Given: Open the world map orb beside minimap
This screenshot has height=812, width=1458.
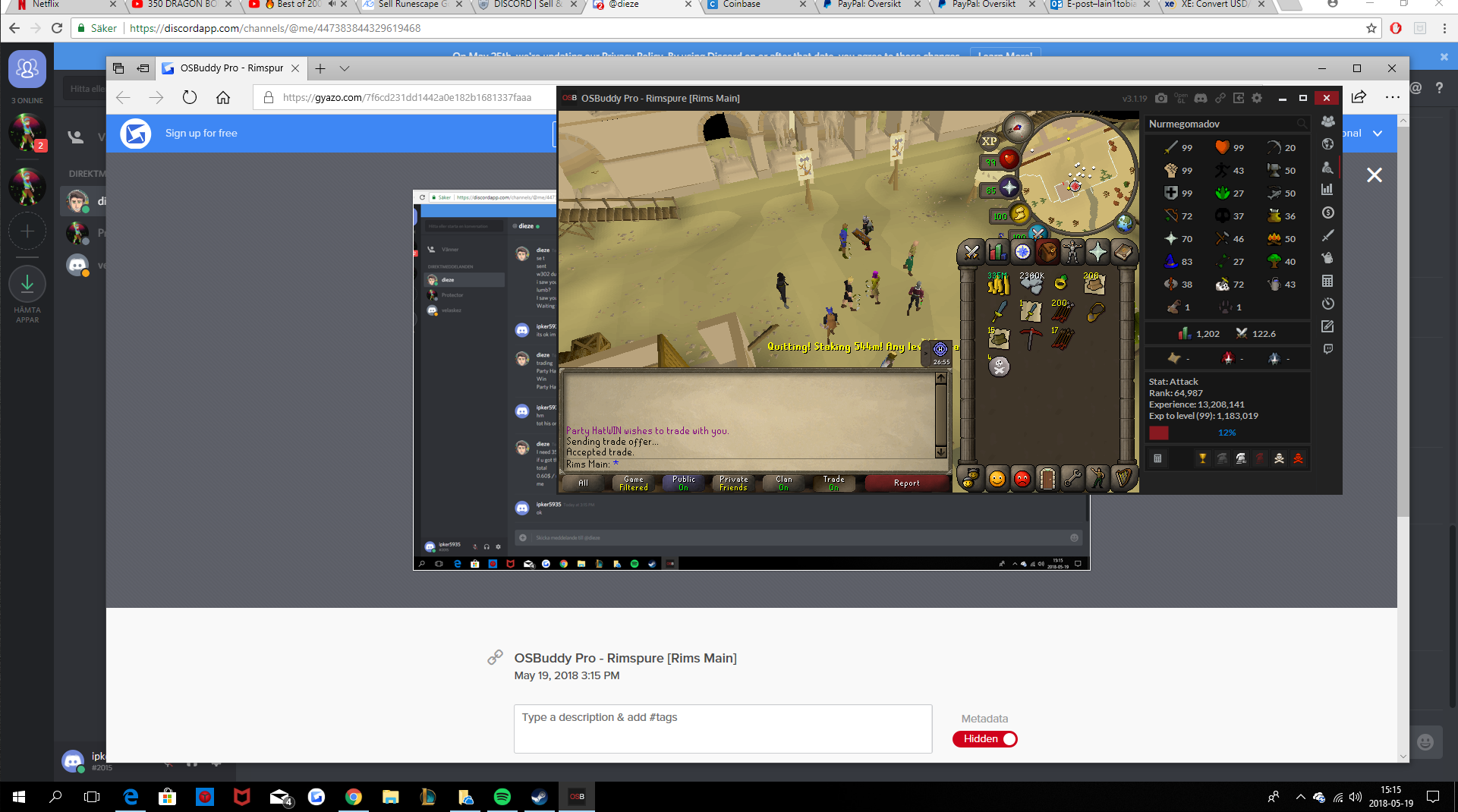Looking at the screenshot, I should click(x=1125, y=223).
